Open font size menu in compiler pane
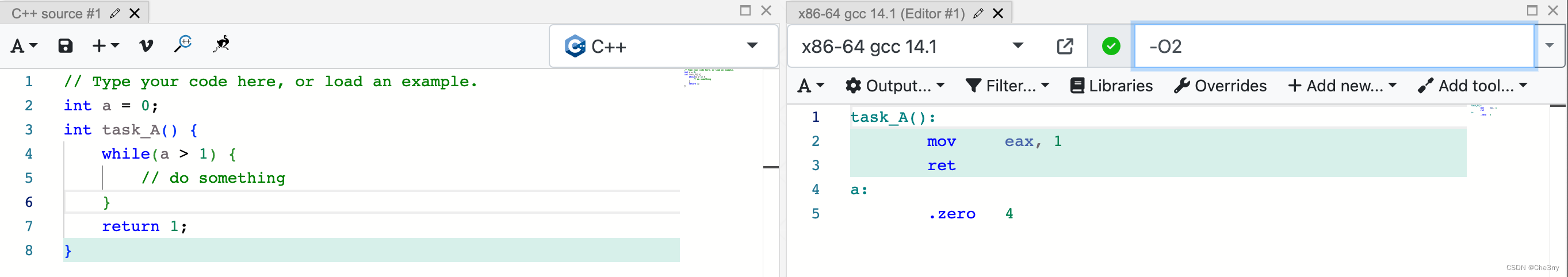The image size is (1568, 277). coord(810,86)
